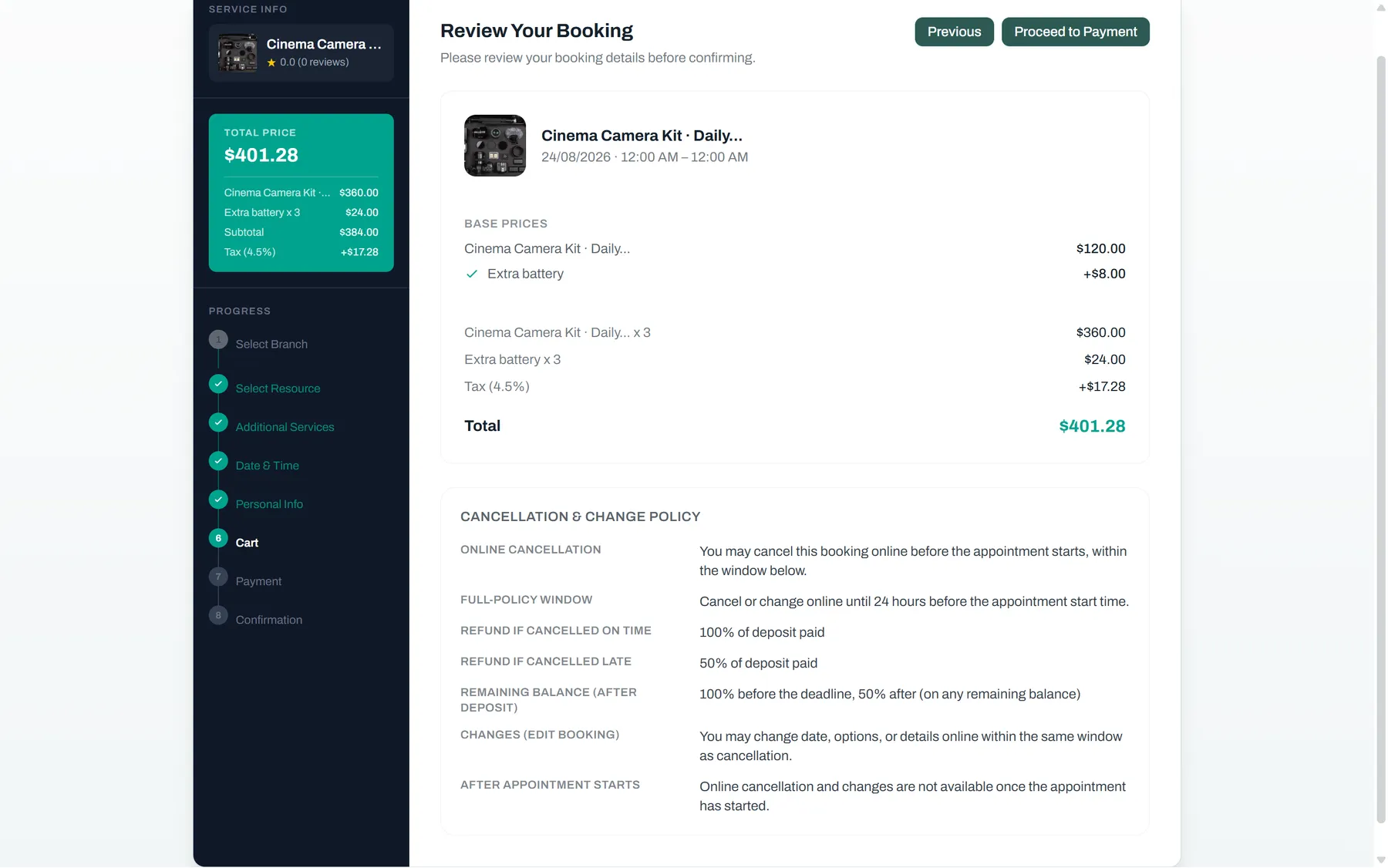Viewport: 1388px width, 868px height.
Task: Click the Changes (Edit Booking) label
Action: [540, 735]
